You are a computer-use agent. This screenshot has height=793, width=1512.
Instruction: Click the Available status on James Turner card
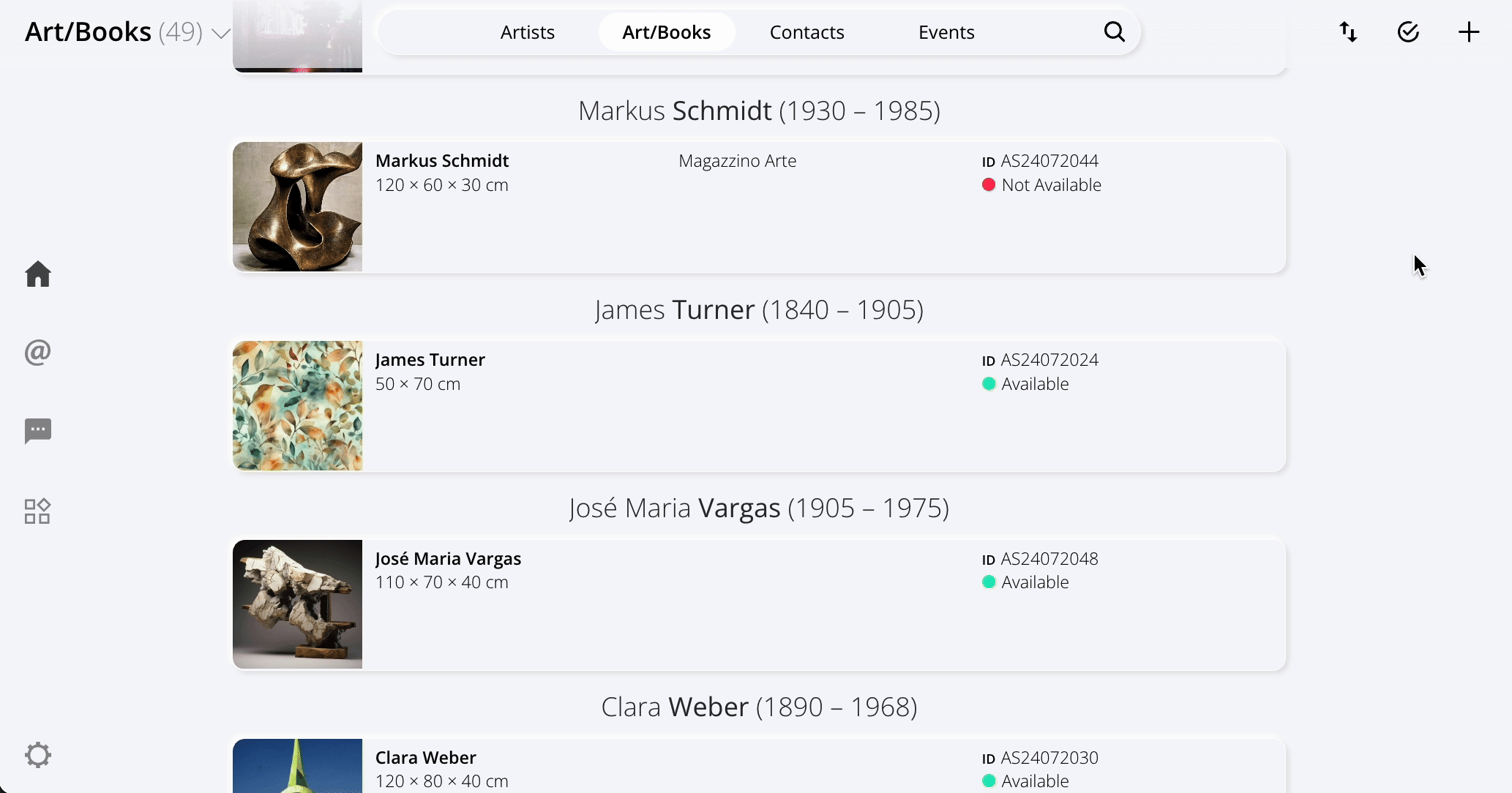pyautogui.click(x=1036, y=384)
